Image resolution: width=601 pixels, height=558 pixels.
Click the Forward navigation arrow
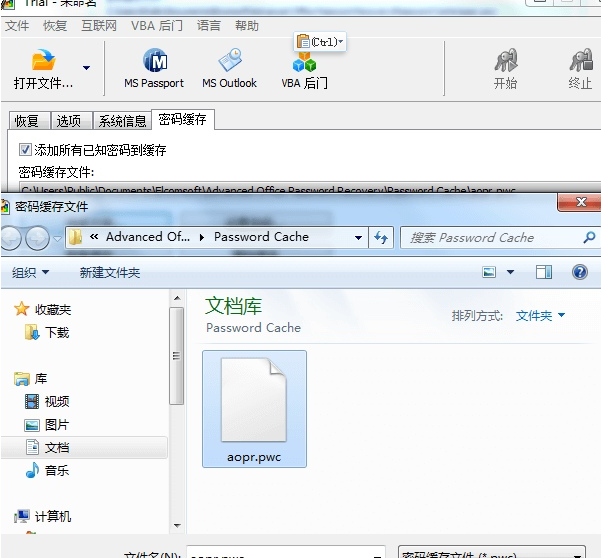coord(37,238)
